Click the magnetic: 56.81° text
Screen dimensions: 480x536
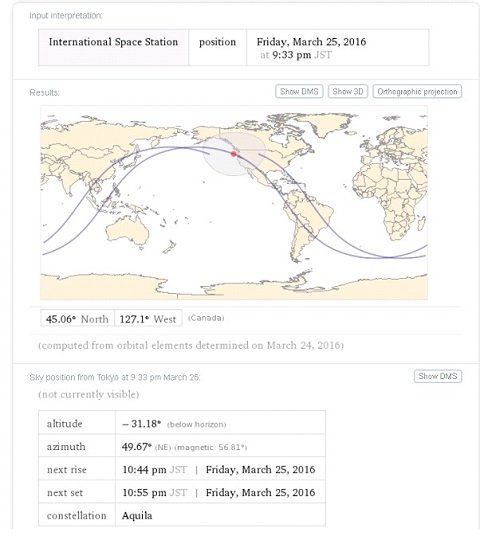click(x=211, y=447)
